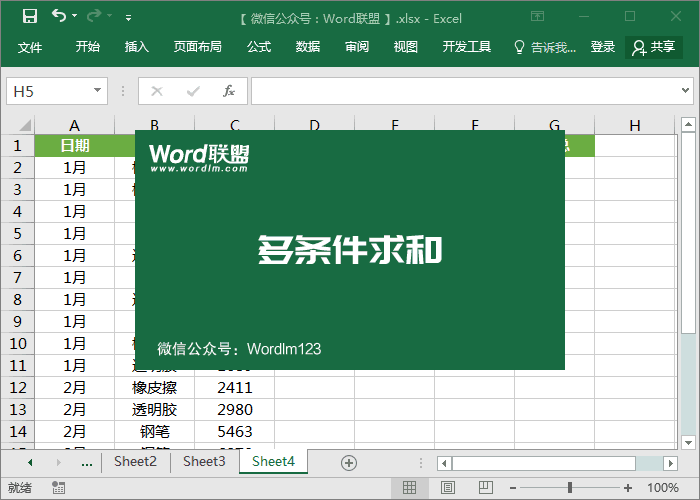Switch to Page Layout view icon
The image size is (700, 500).
point(448,488)
